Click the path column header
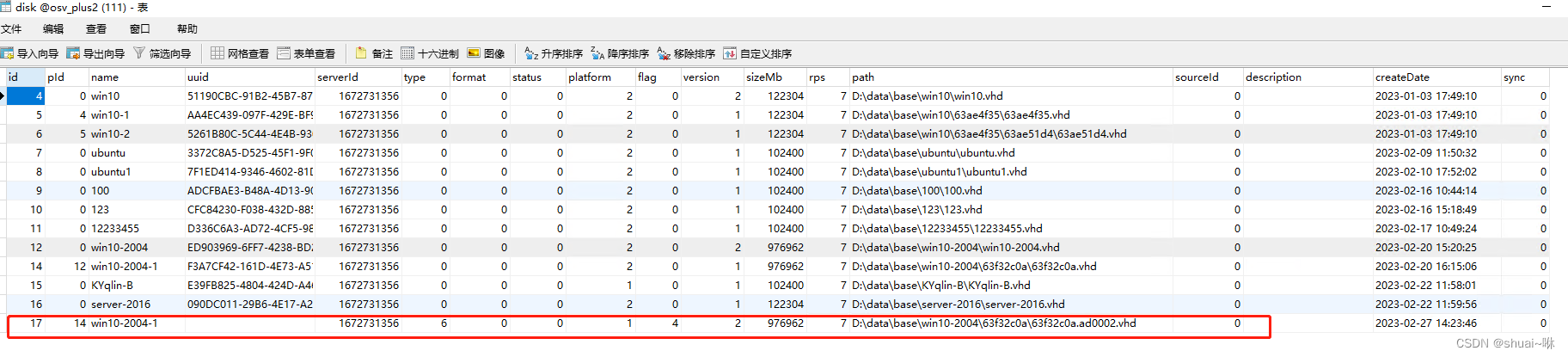 click(863, 77)
